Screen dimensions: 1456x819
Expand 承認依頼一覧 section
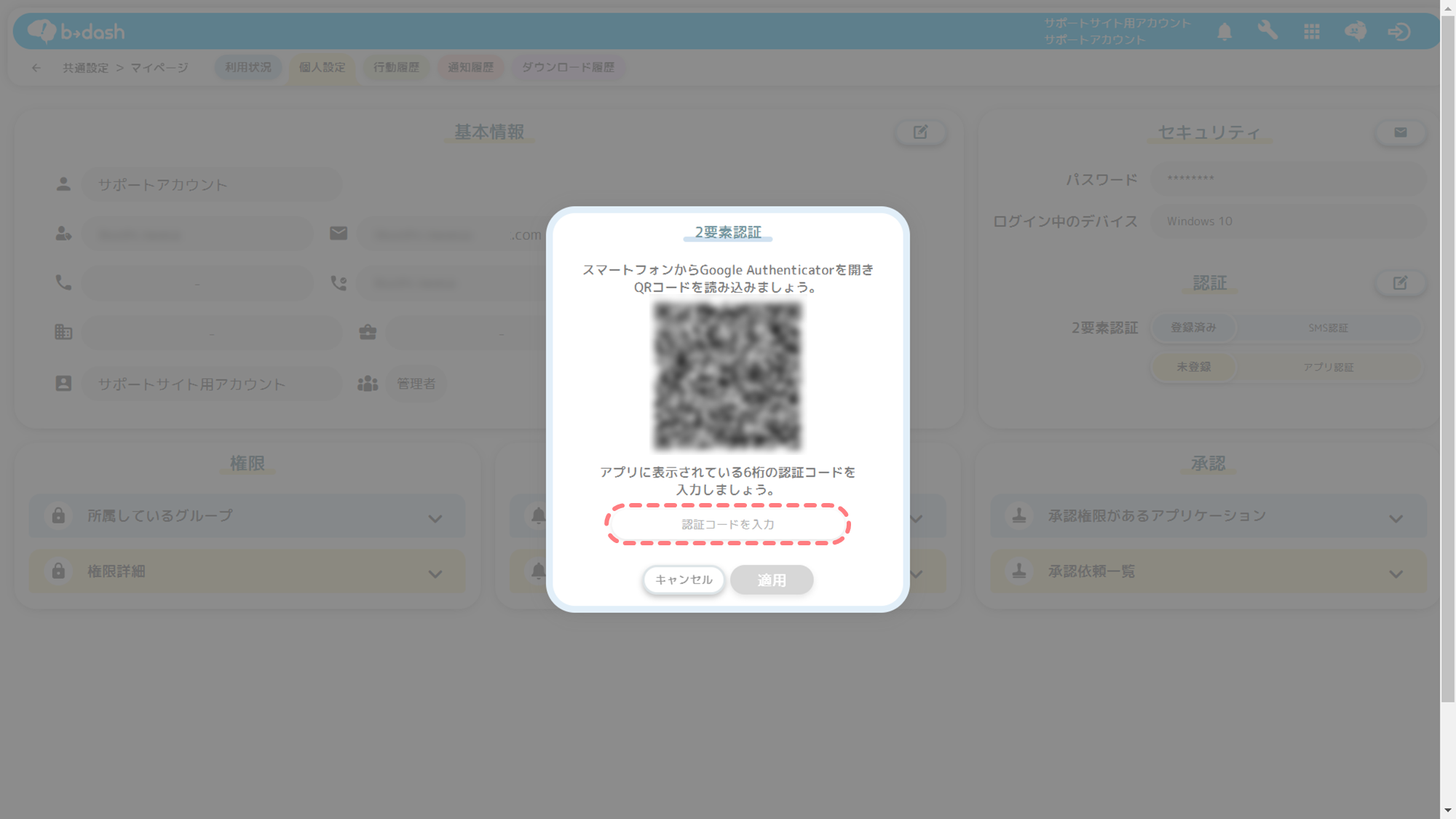click(1396, 574)
